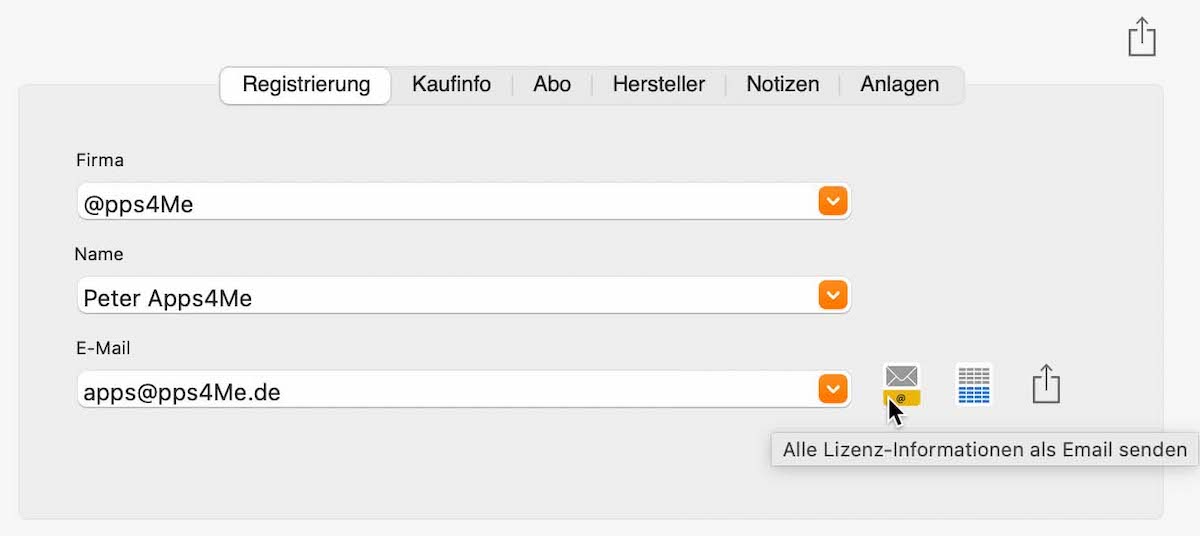This screenshot has height=536, width=1200.
Task: Click the share icon beside the table icon
Action: 1045,384
